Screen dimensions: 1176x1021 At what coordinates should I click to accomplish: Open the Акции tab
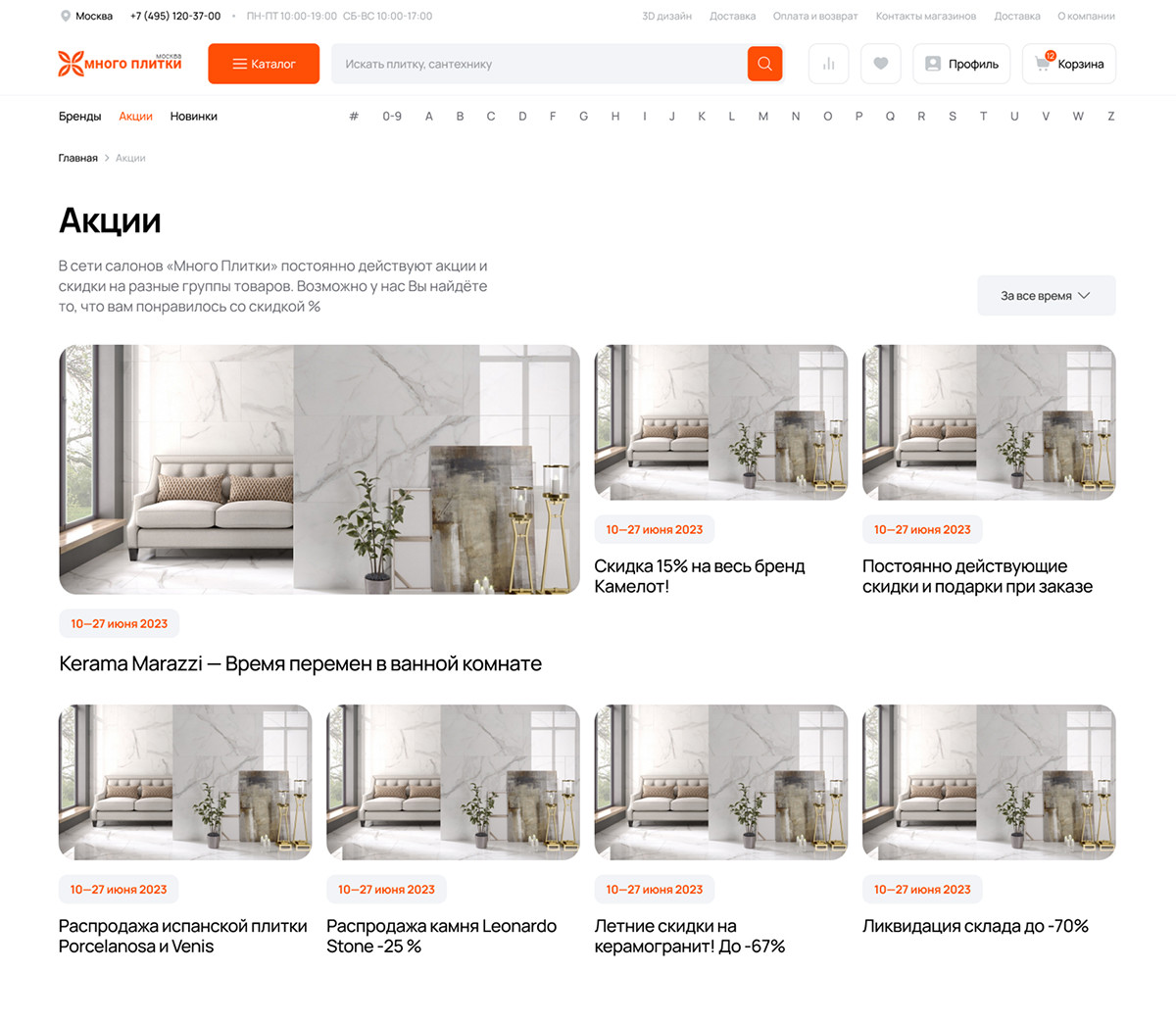point(135,117)
